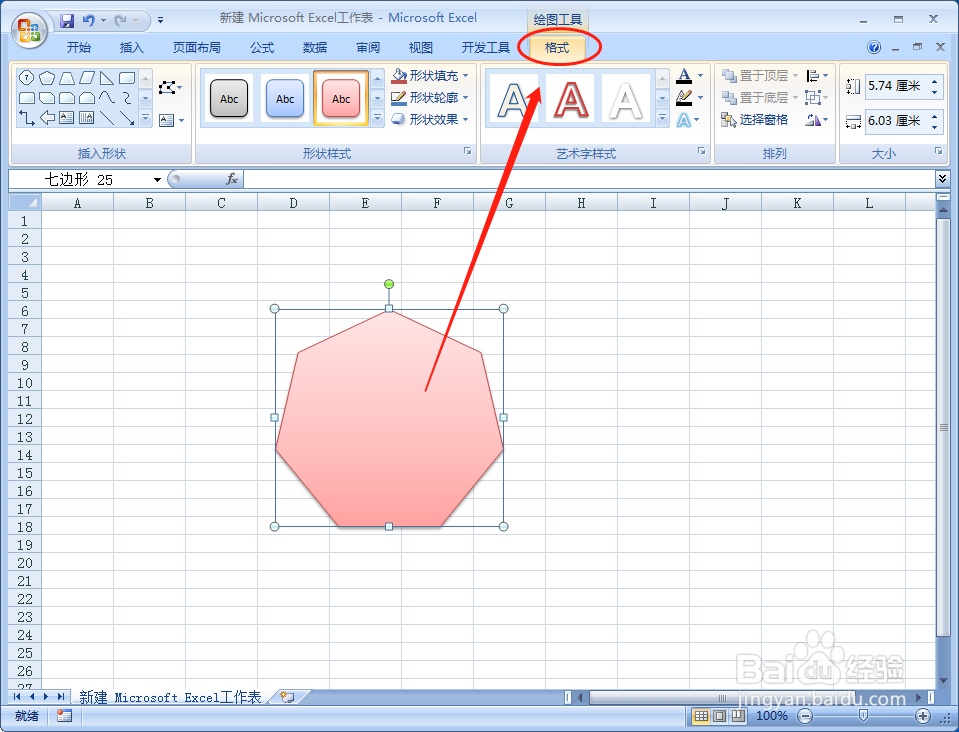Select the straight line shape
Viewport: 959px width, 732px height.
tap(107, 118)
